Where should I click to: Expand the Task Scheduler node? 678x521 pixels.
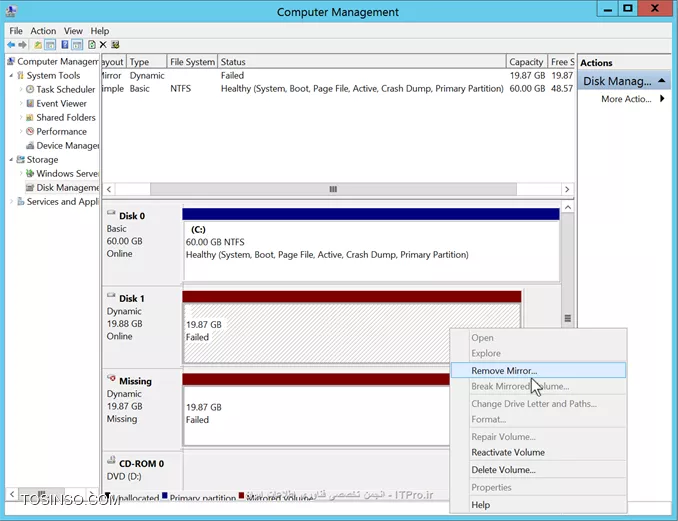pos(21,89)
